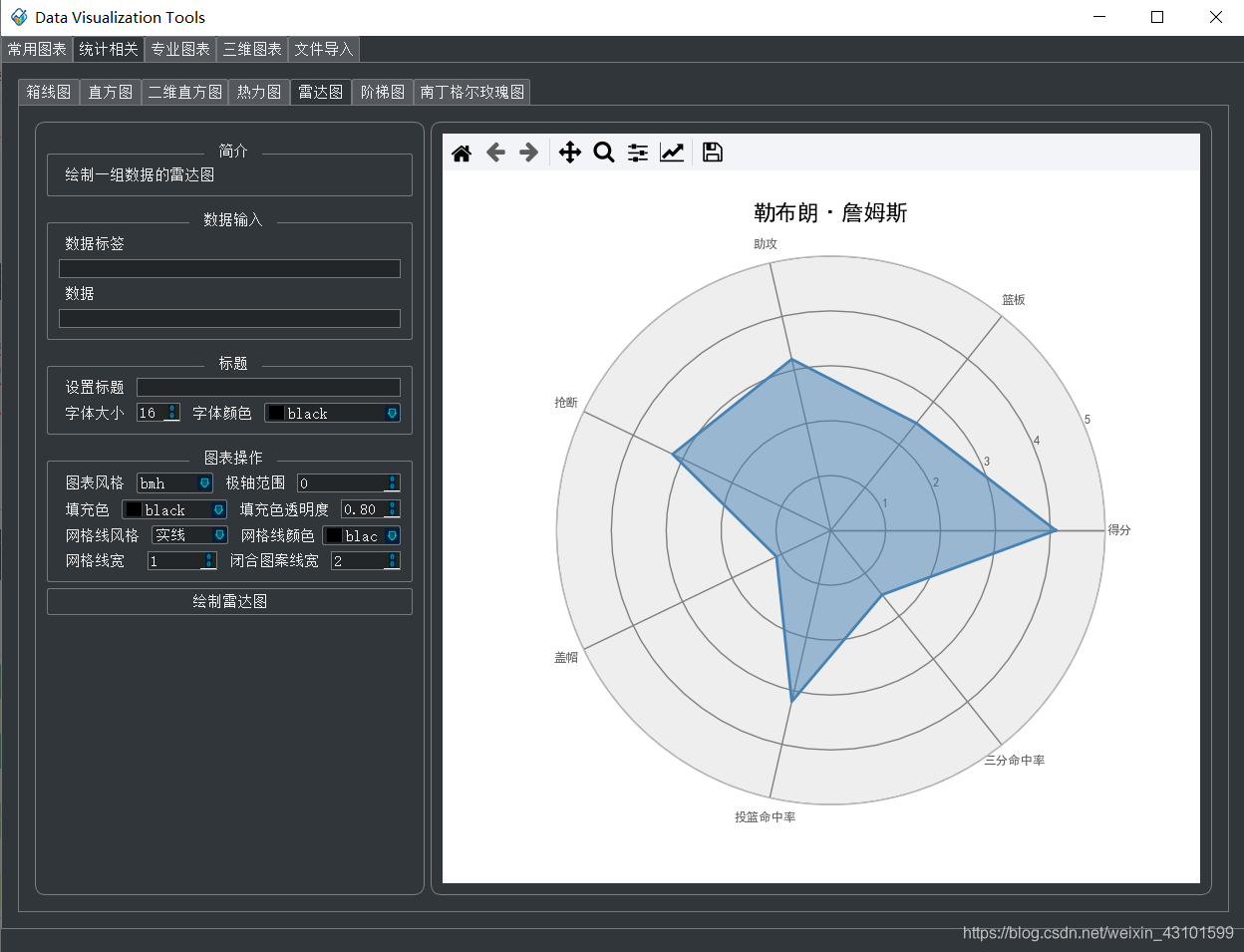Go back to previous chart view
This screenshot has width=1244, height=952.
click(x=495, y=153)
